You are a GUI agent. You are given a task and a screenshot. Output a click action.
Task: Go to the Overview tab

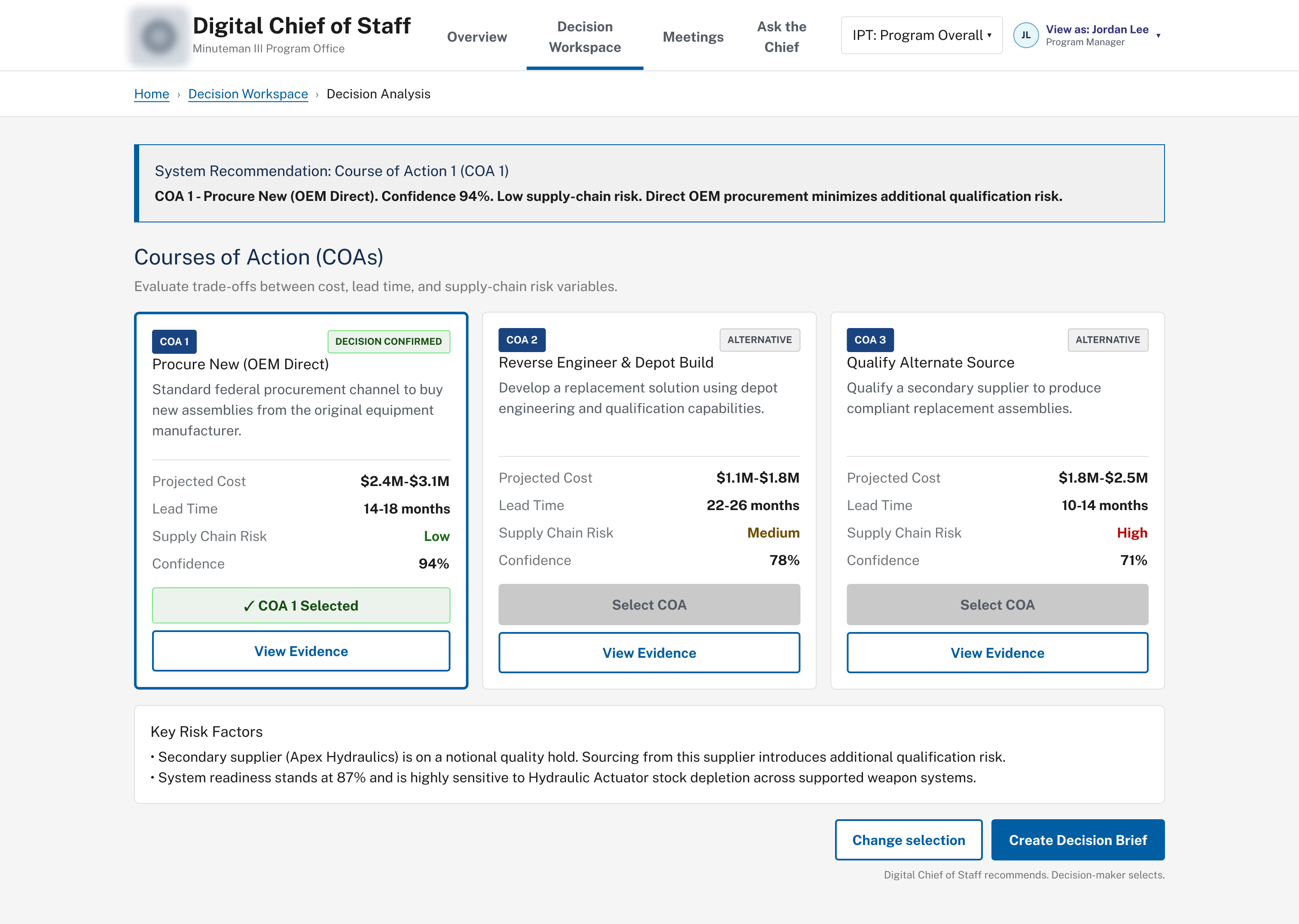(477, 37)
